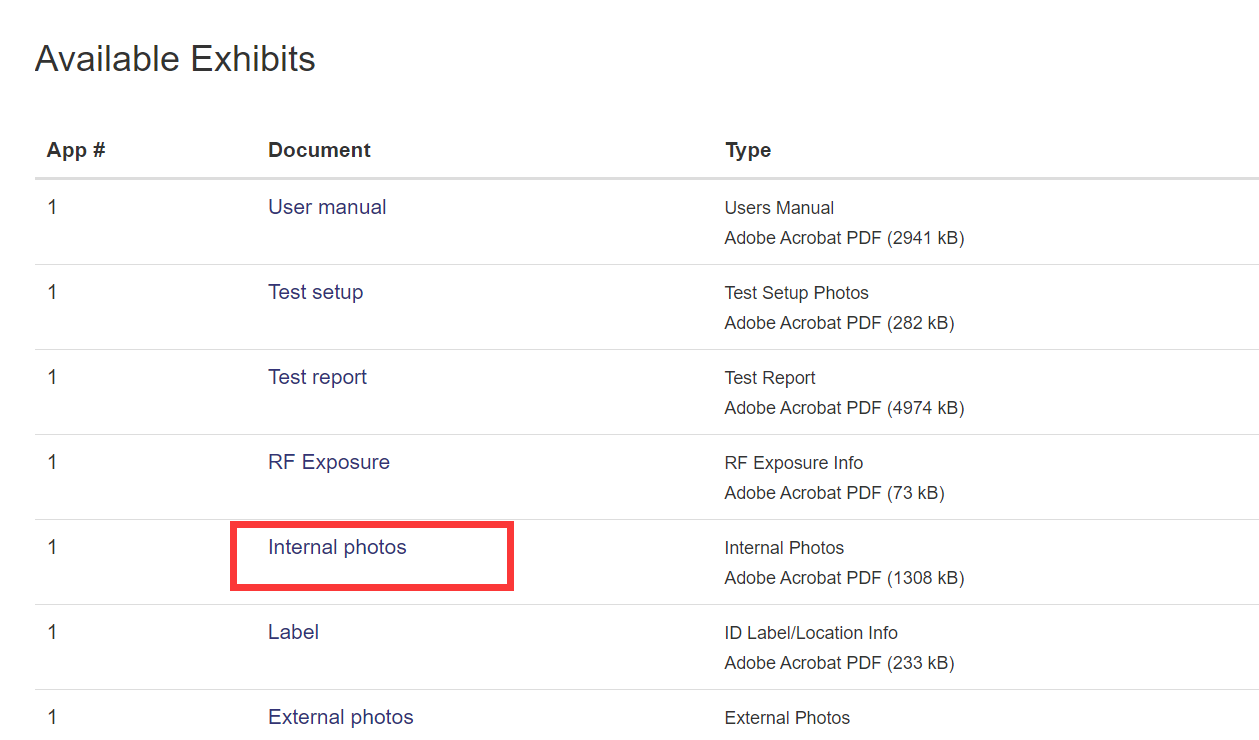Click the Users Manual type text

[x=779, y=208]
